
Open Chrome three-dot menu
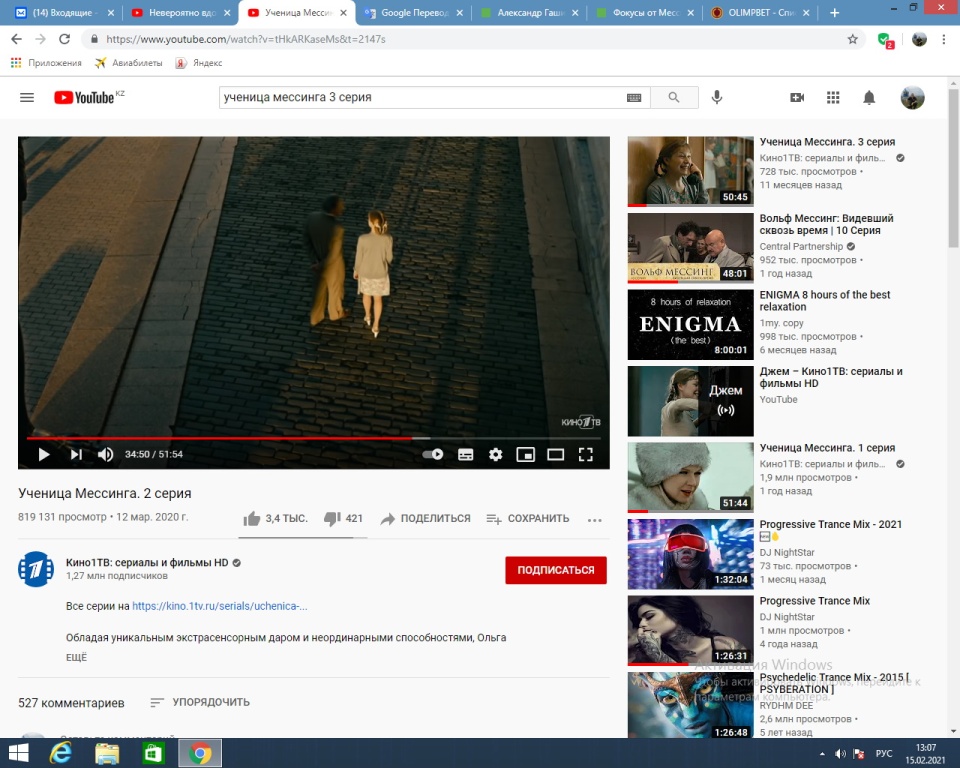943,39
